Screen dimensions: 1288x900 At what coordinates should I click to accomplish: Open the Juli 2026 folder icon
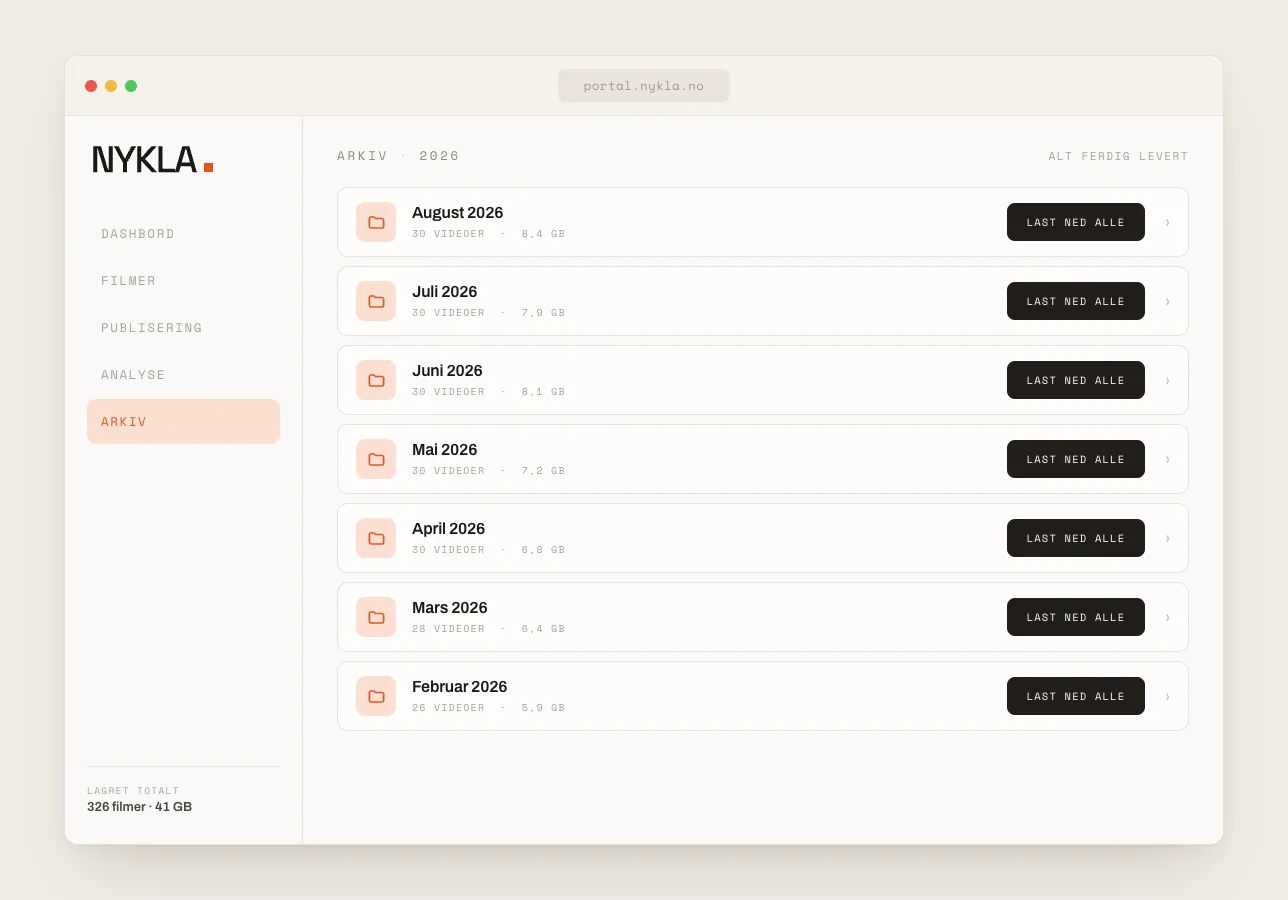click(376, 301)
